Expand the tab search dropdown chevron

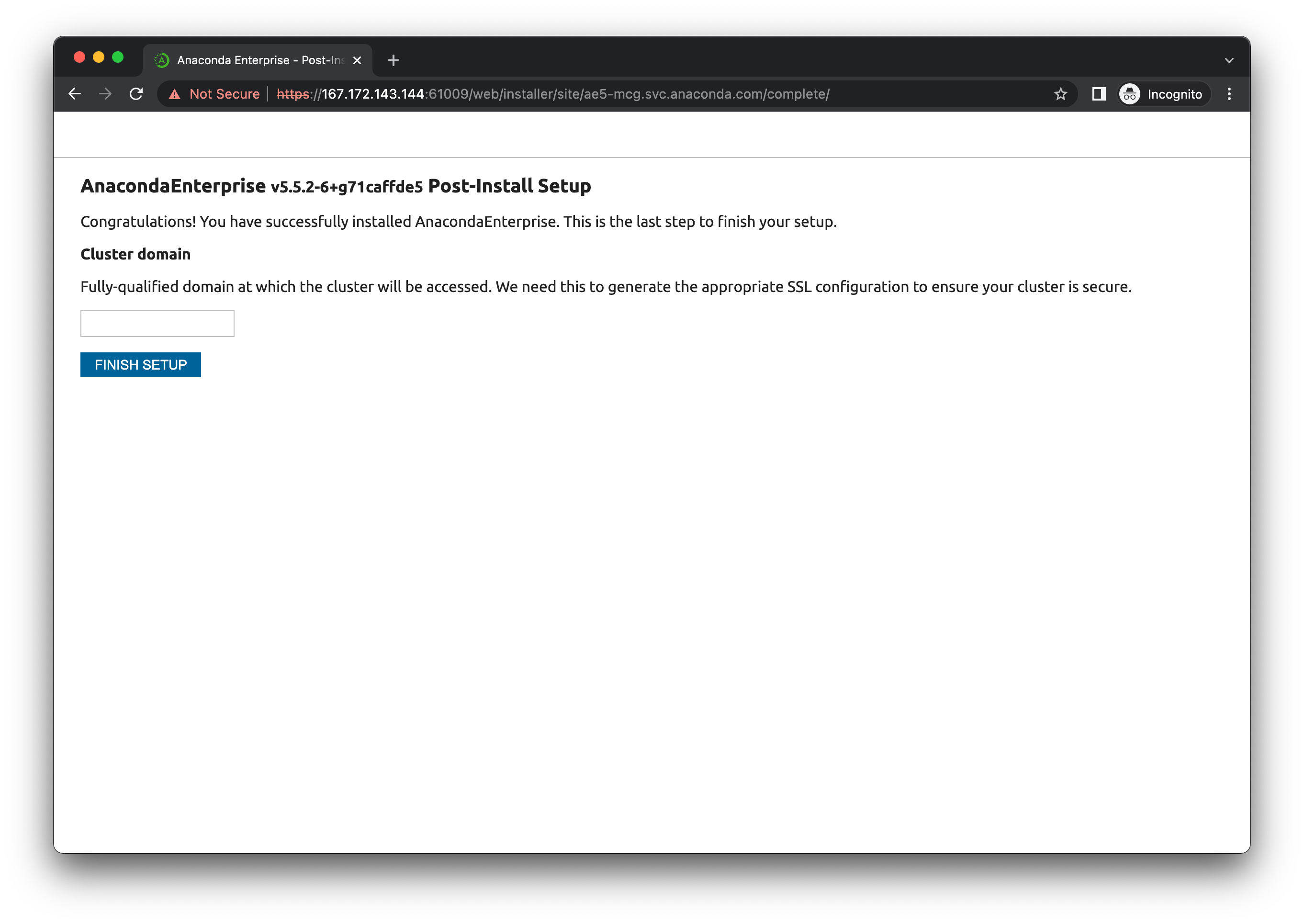(1229, 60)
